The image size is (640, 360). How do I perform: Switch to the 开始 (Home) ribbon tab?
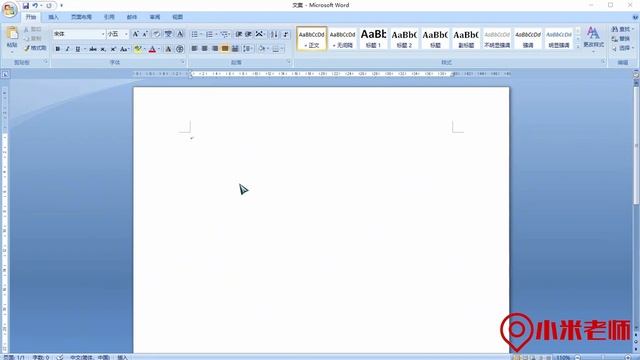pos(31,17)
